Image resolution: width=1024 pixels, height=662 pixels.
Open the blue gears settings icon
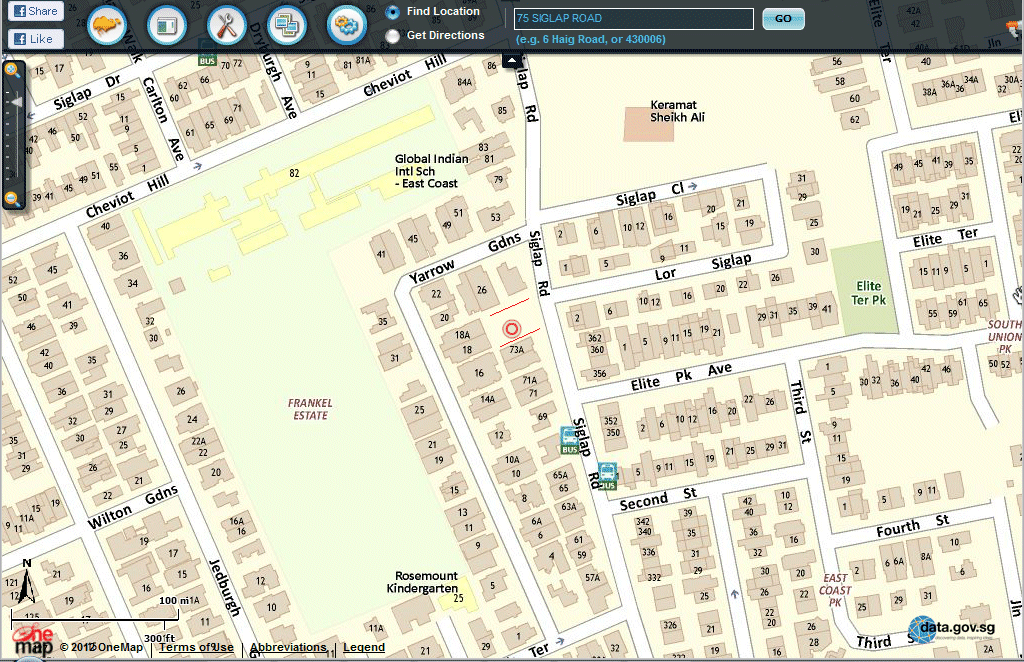tap(347, 25)
